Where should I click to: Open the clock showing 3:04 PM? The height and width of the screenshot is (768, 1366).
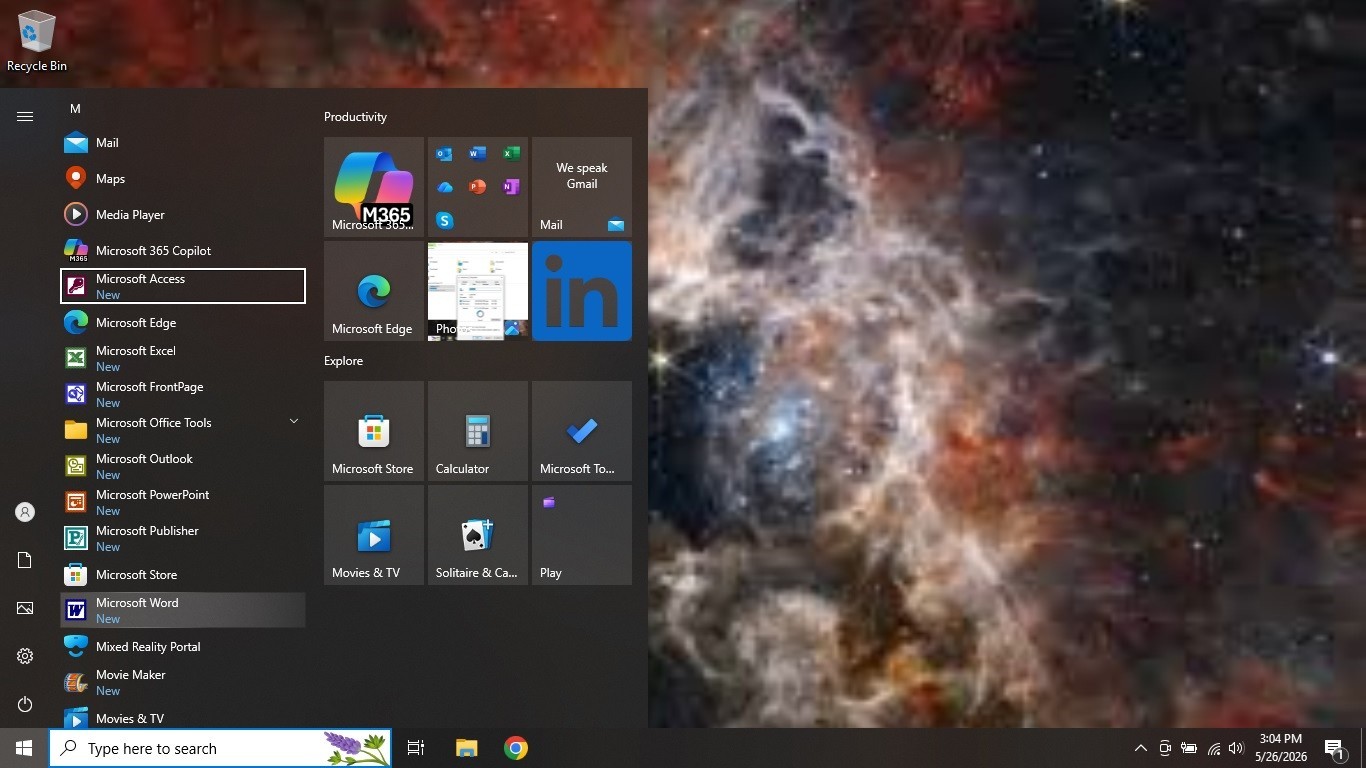point(1281,748)
